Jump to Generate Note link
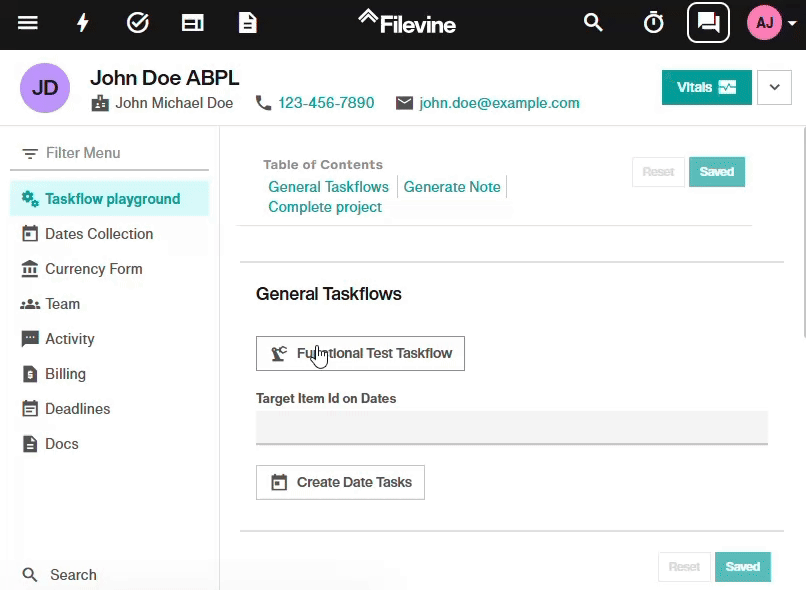 (x=452, y=187)
